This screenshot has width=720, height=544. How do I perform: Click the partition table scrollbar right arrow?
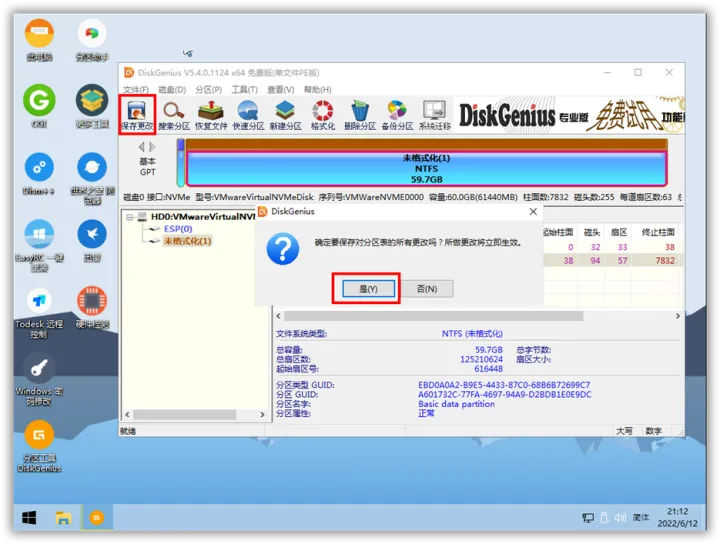click(678, 316)
